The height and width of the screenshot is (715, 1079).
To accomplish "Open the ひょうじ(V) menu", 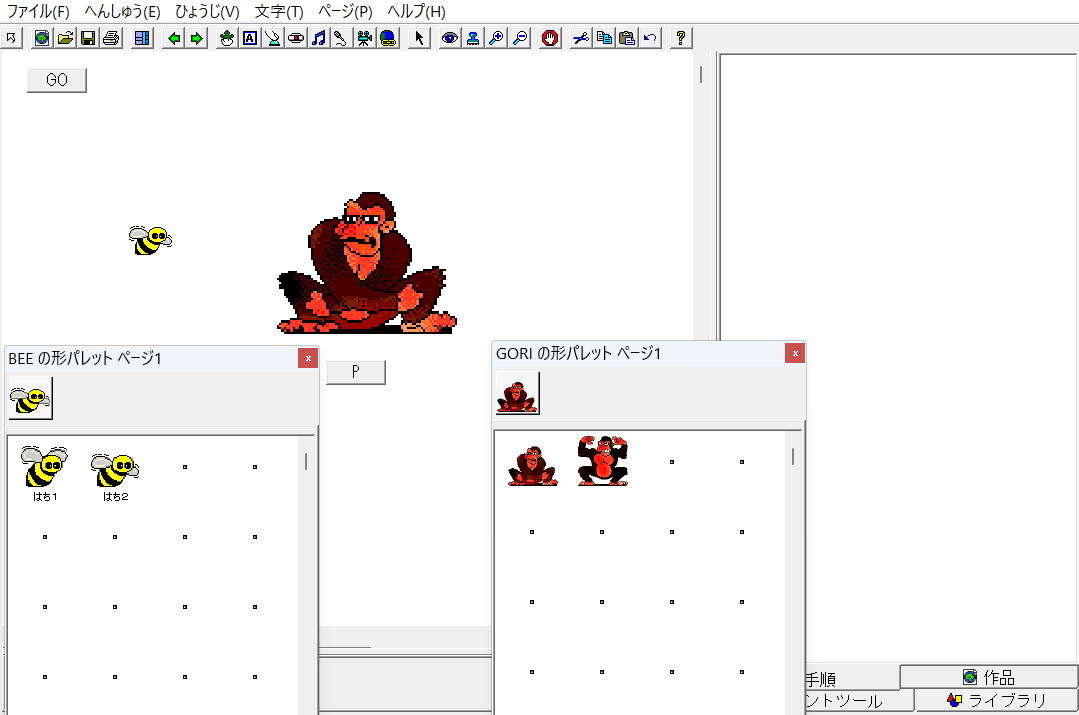I will coord(207,12).
